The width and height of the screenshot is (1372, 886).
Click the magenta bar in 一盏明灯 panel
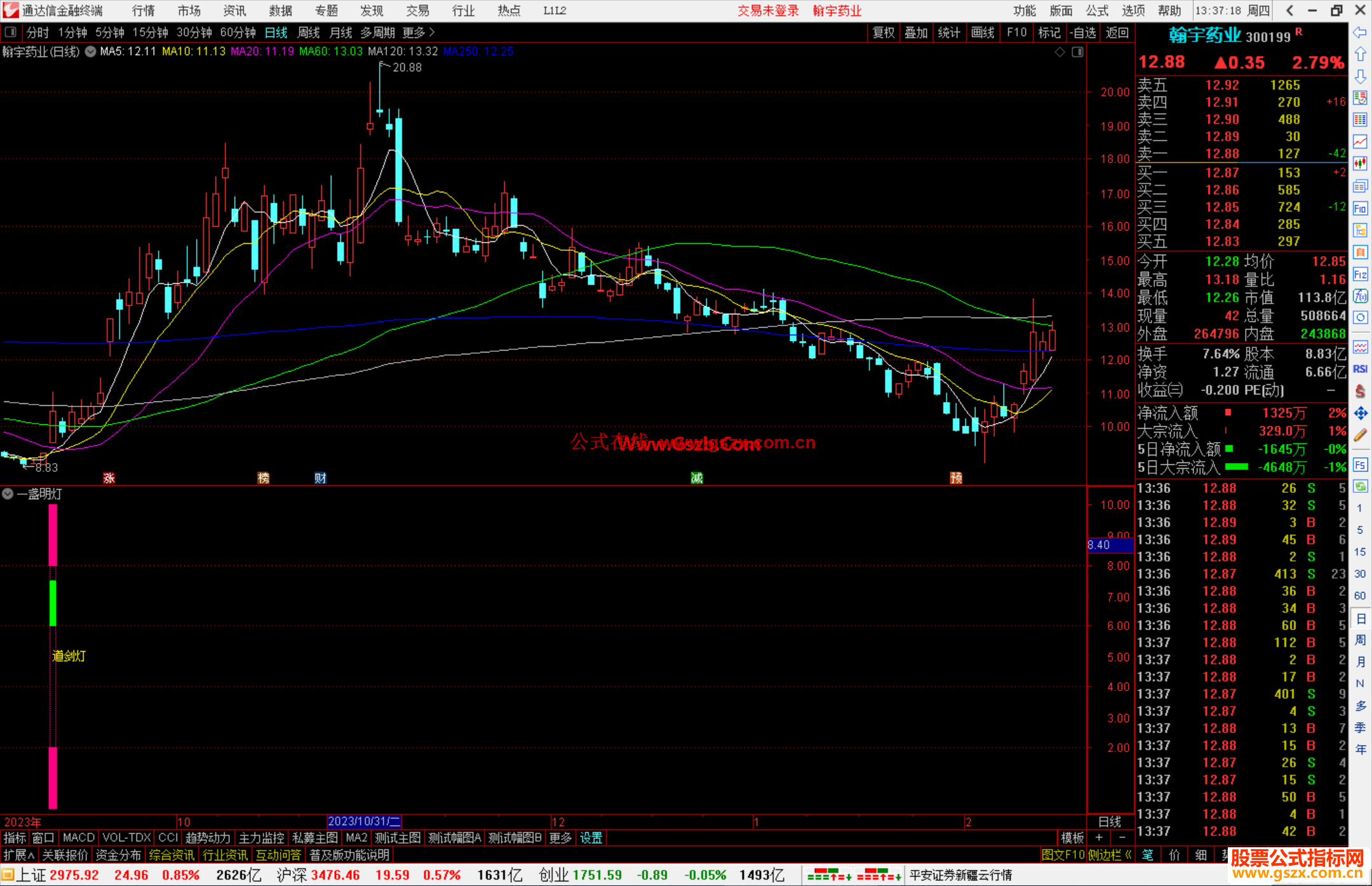click(x=53, y=535)
